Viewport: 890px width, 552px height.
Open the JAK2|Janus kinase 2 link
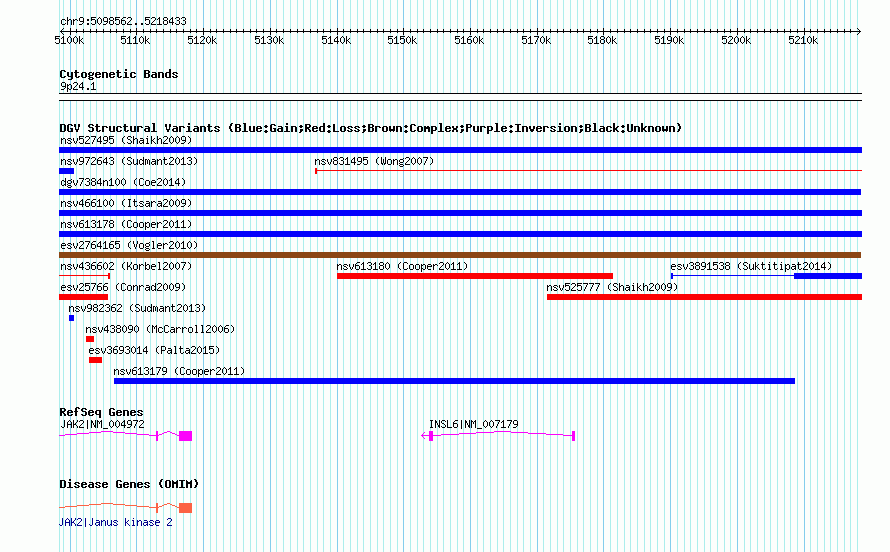coord(116,522)
